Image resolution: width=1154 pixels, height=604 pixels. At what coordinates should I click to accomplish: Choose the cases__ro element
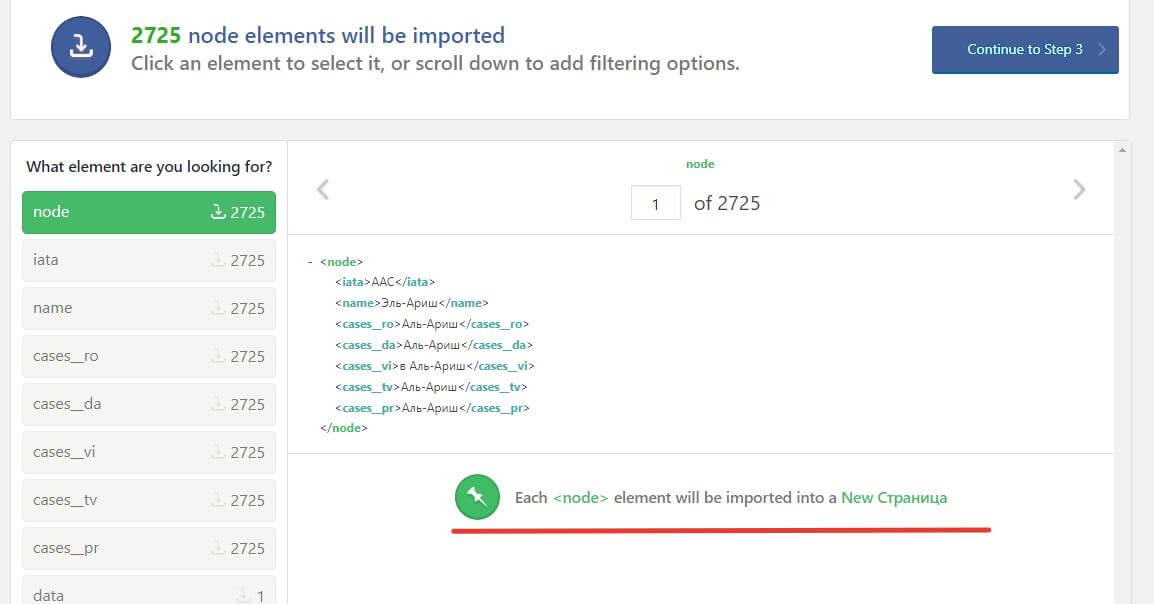tap(148, 356)
